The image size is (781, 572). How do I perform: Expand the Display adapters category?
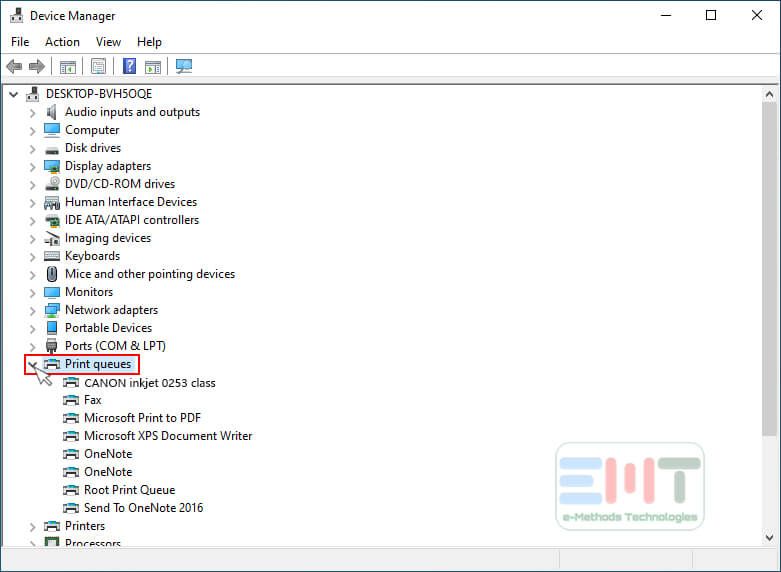pyautogui.click(x=32, y=166)
